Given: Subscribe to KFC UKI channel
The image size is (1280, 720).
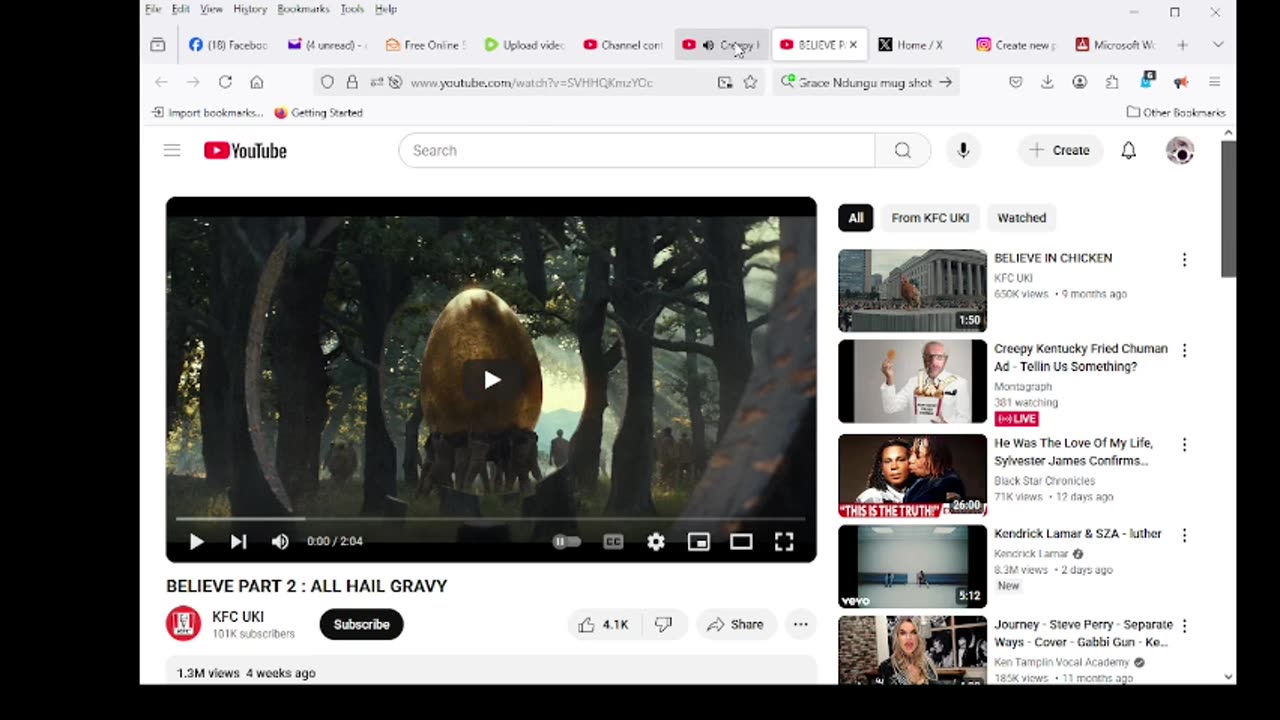Looking at the screenshot, I should pyautogui.click(x=361, y=624).
